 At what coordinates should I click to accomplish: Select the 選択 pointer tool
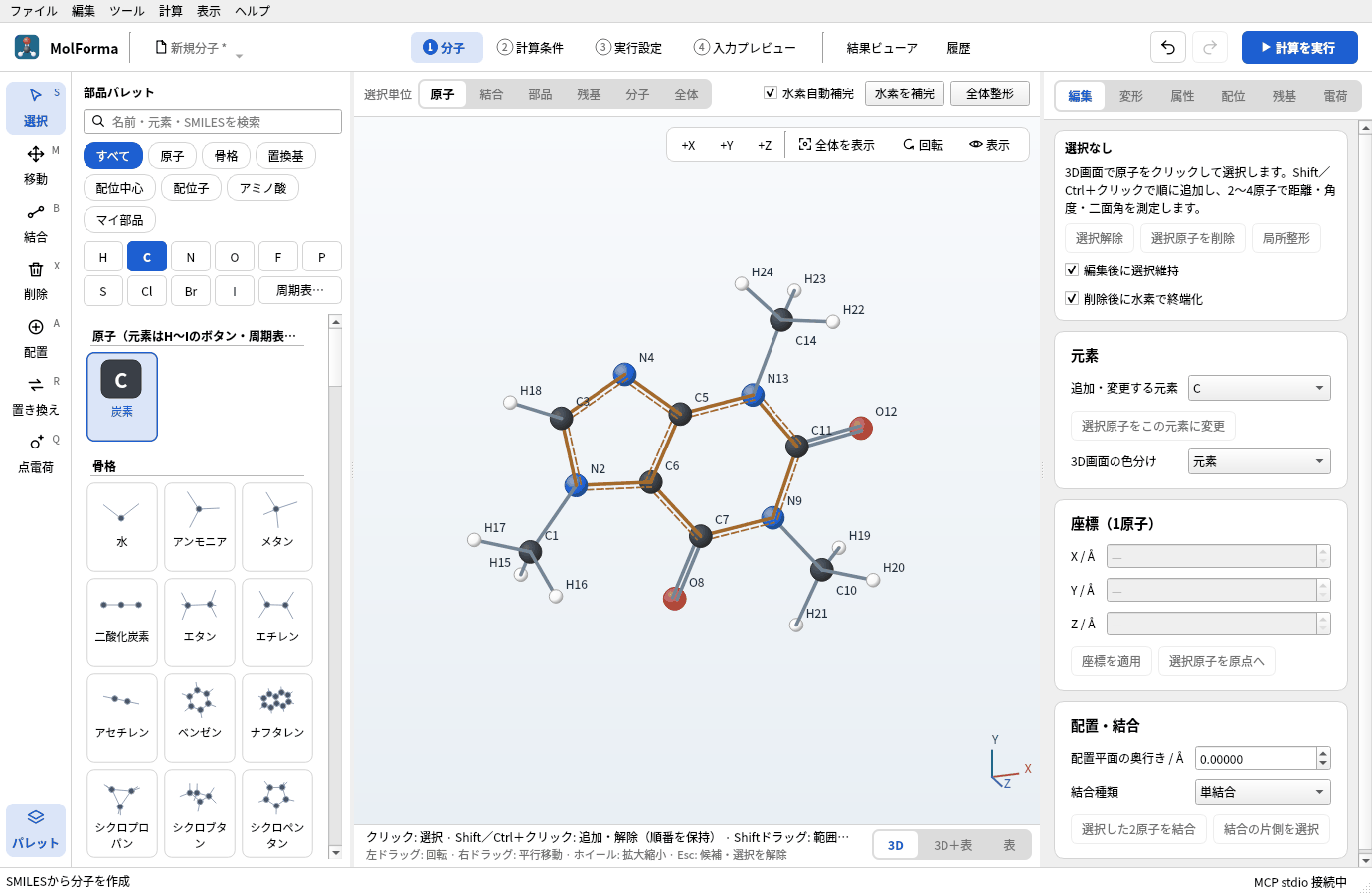point(36,107)
